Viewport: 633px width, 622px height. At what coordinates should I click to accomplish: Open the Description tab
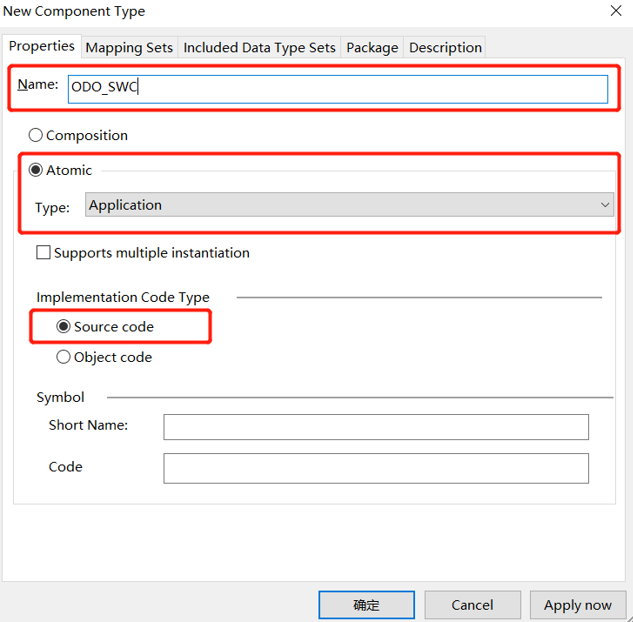tap(445, 48)
